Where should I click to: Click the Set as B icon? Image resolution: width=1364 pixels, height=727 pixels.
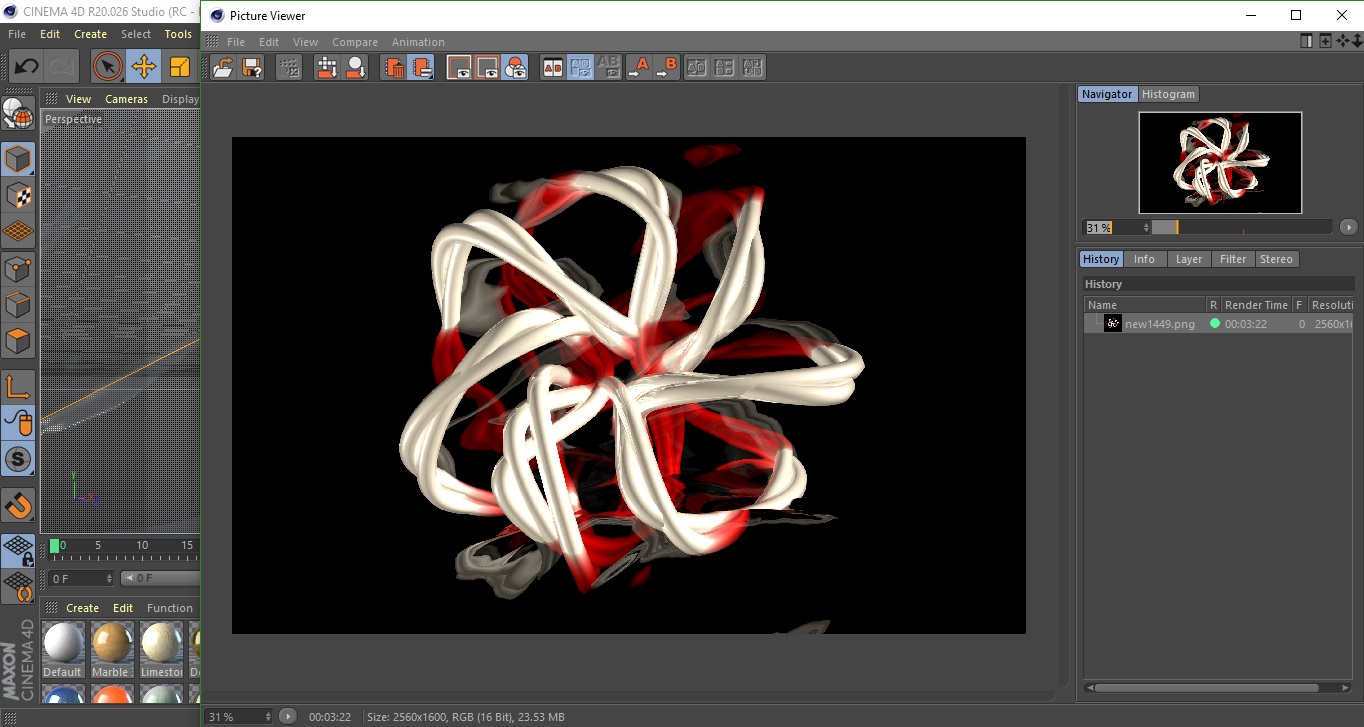click(666, 68)
